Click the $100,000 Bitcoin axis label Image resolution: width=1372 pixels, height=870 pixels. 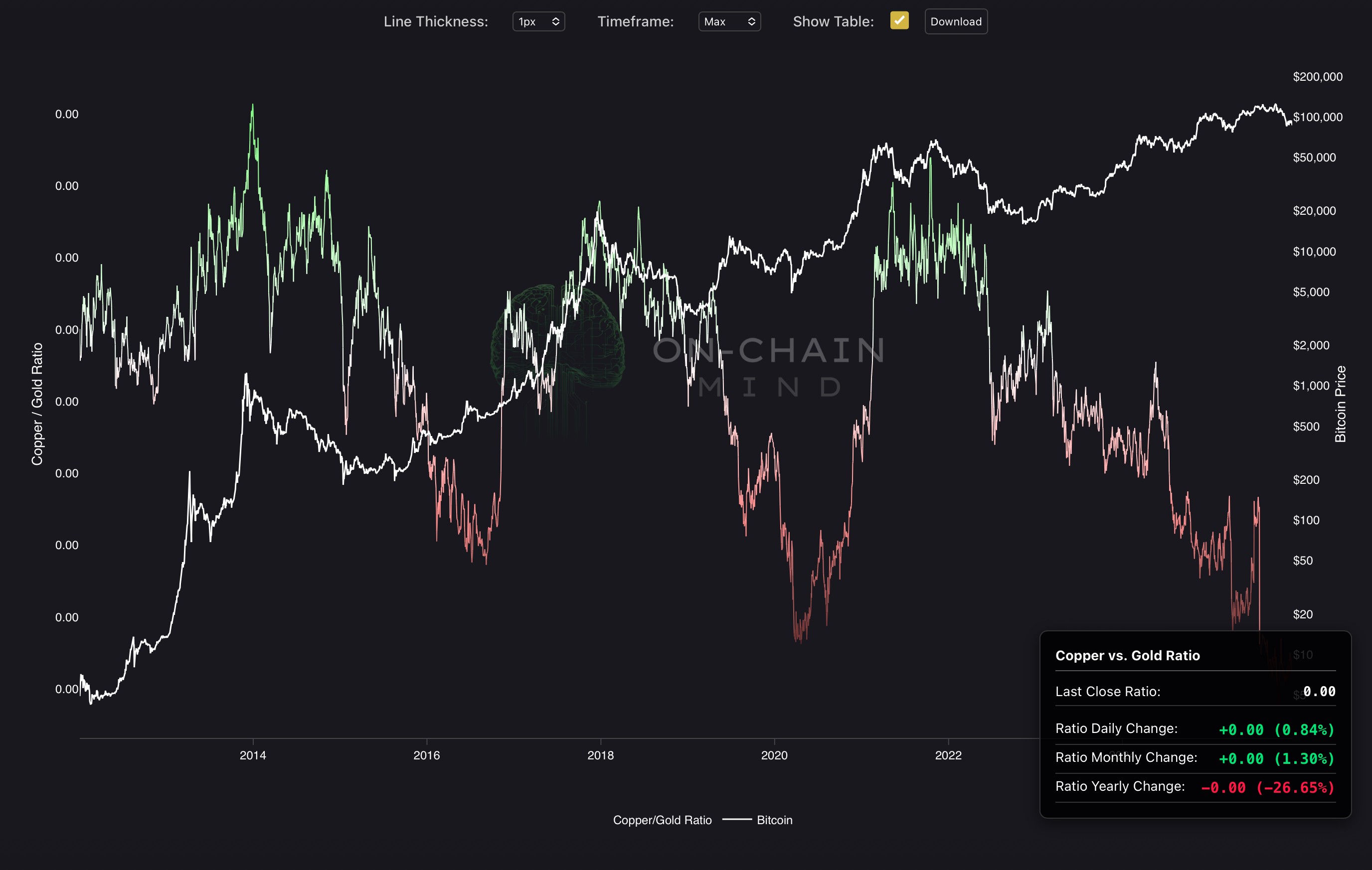(1317, 117)
